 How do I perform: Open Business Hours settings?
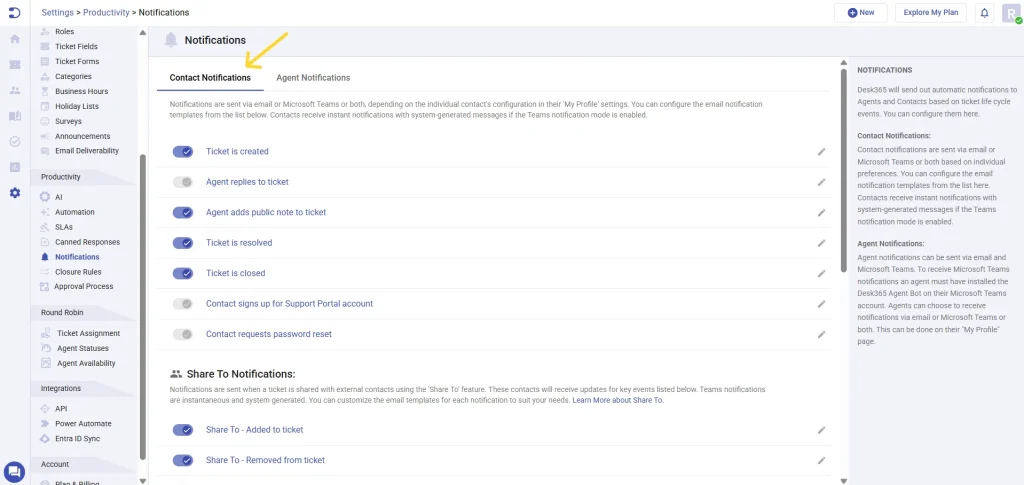(x=82, y=91)
